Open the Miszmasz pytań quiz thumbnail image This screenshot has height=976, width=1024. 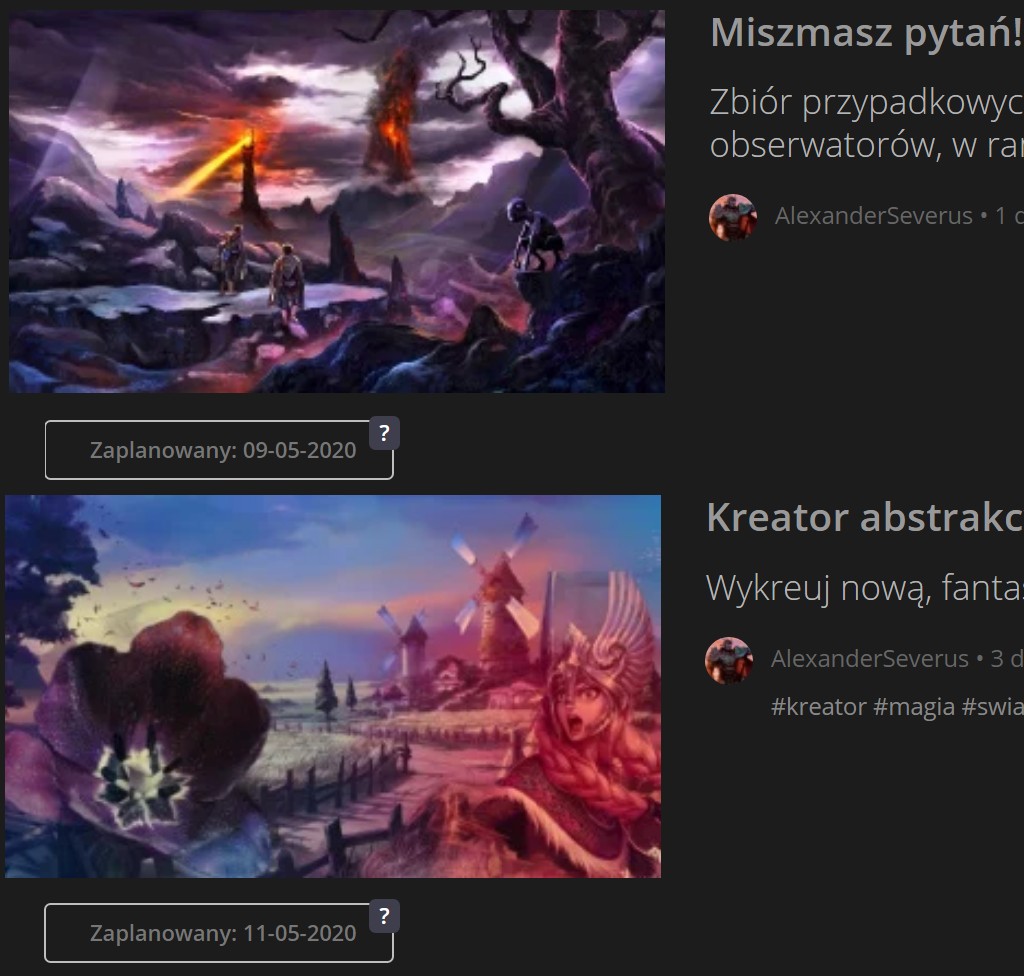pos(336,201)
